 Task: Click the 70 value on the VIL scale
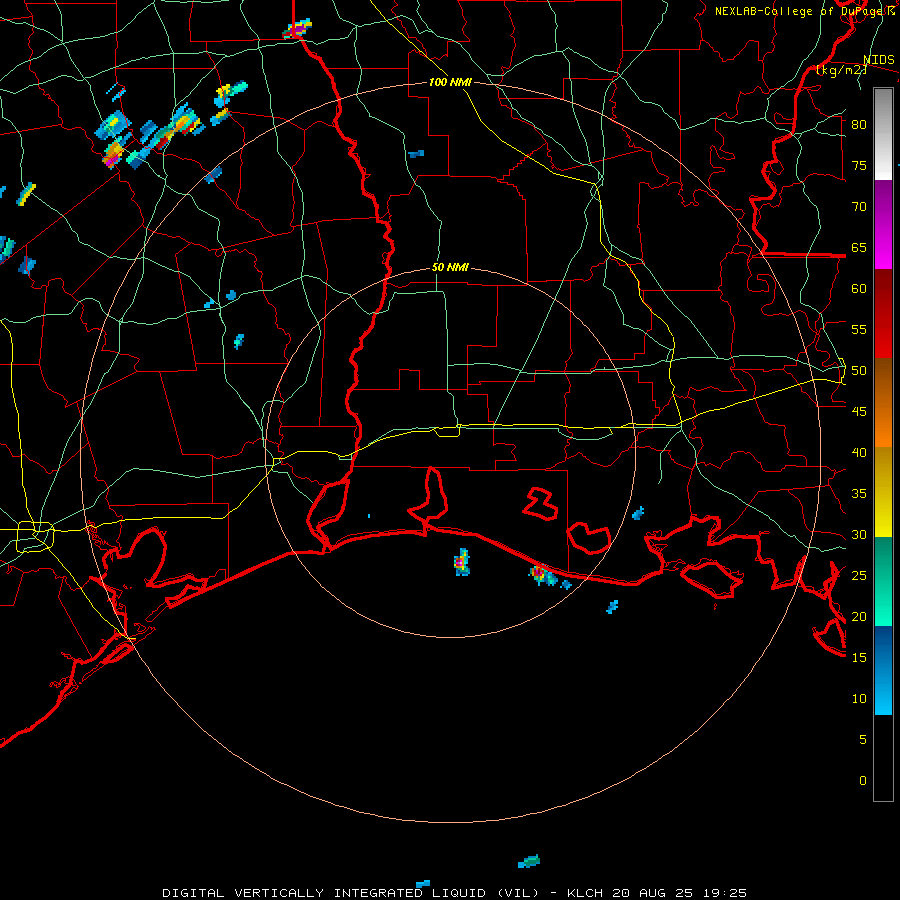point(859,207)
